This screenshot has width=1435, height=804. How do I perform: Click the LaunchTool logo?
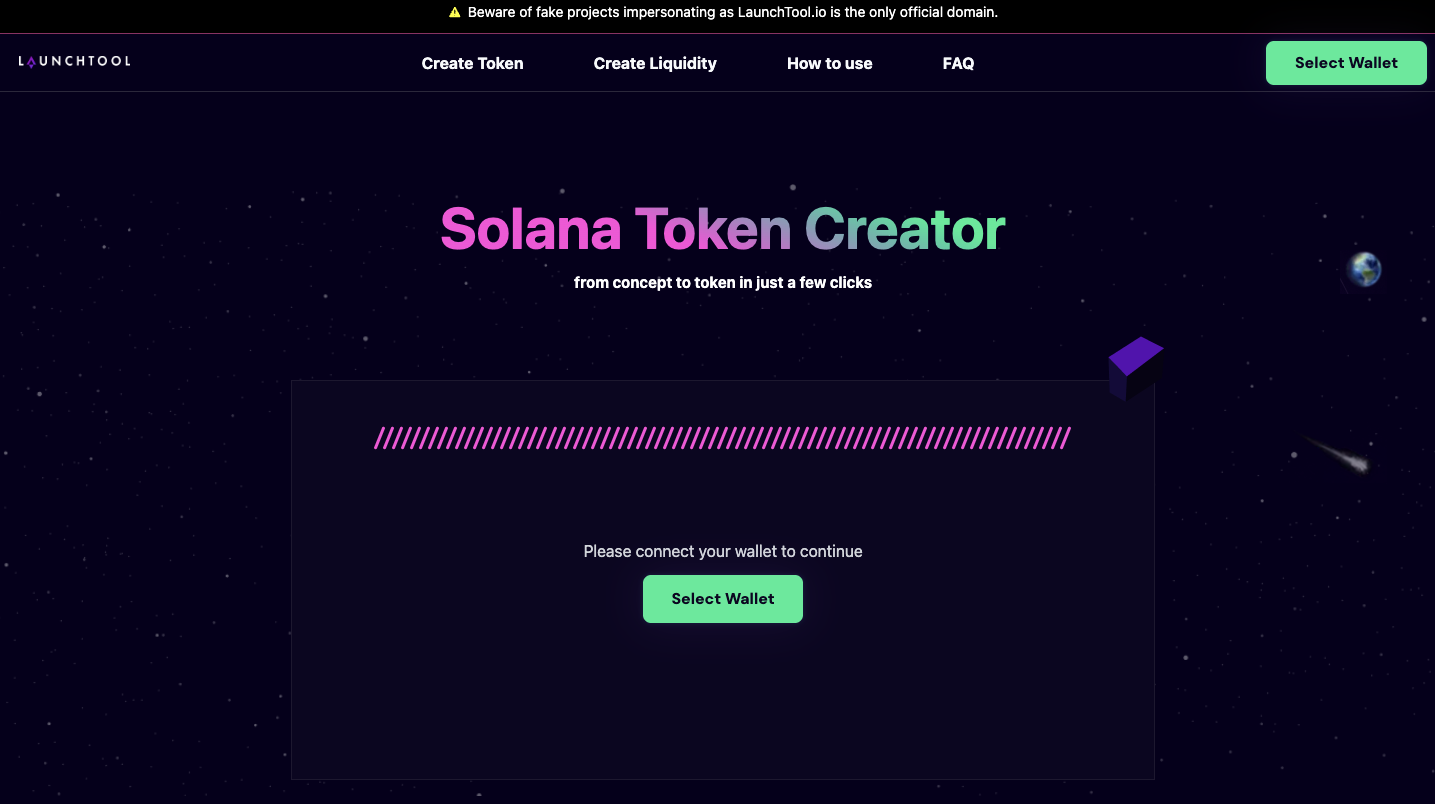74,62
